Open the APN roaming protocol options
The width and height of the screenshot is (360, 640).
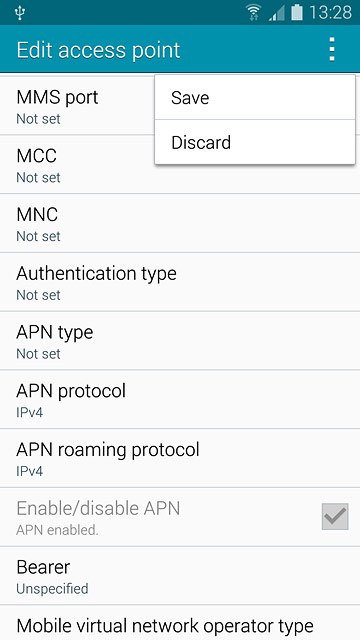(180, 458)
